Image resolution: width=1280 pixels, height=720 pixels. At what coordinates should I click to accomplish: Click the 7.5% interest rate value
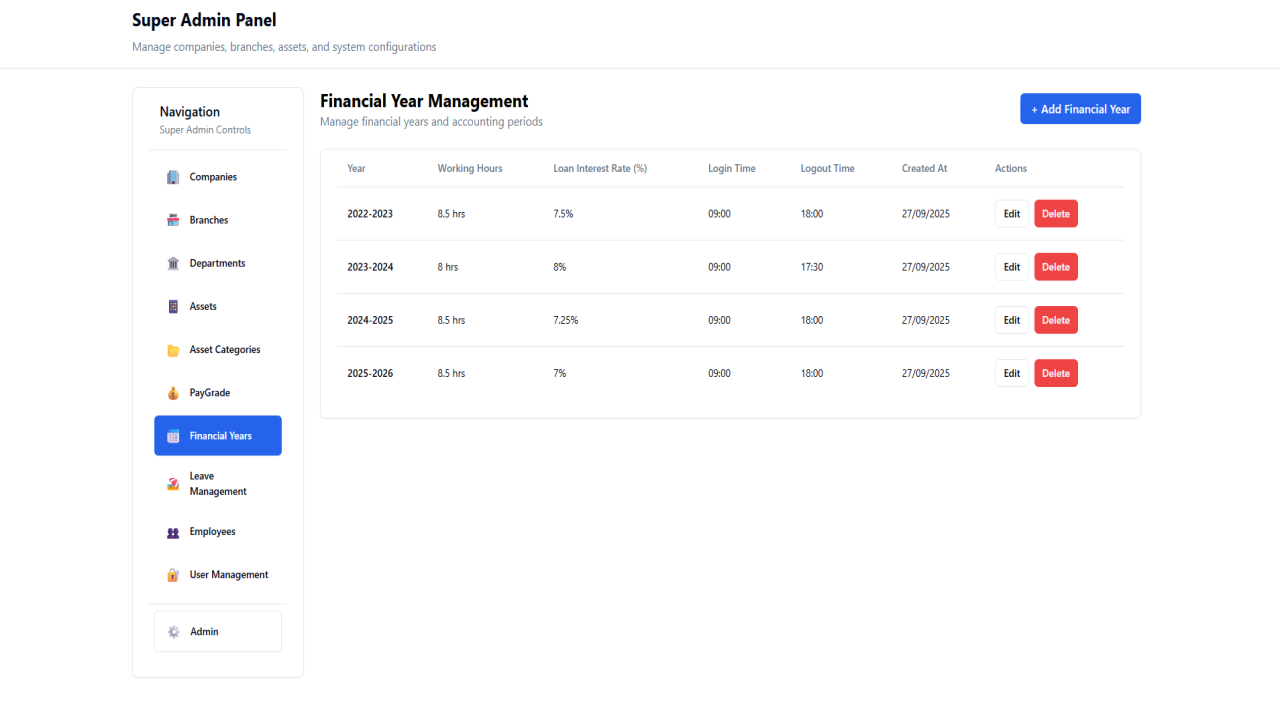pos(563,214)
